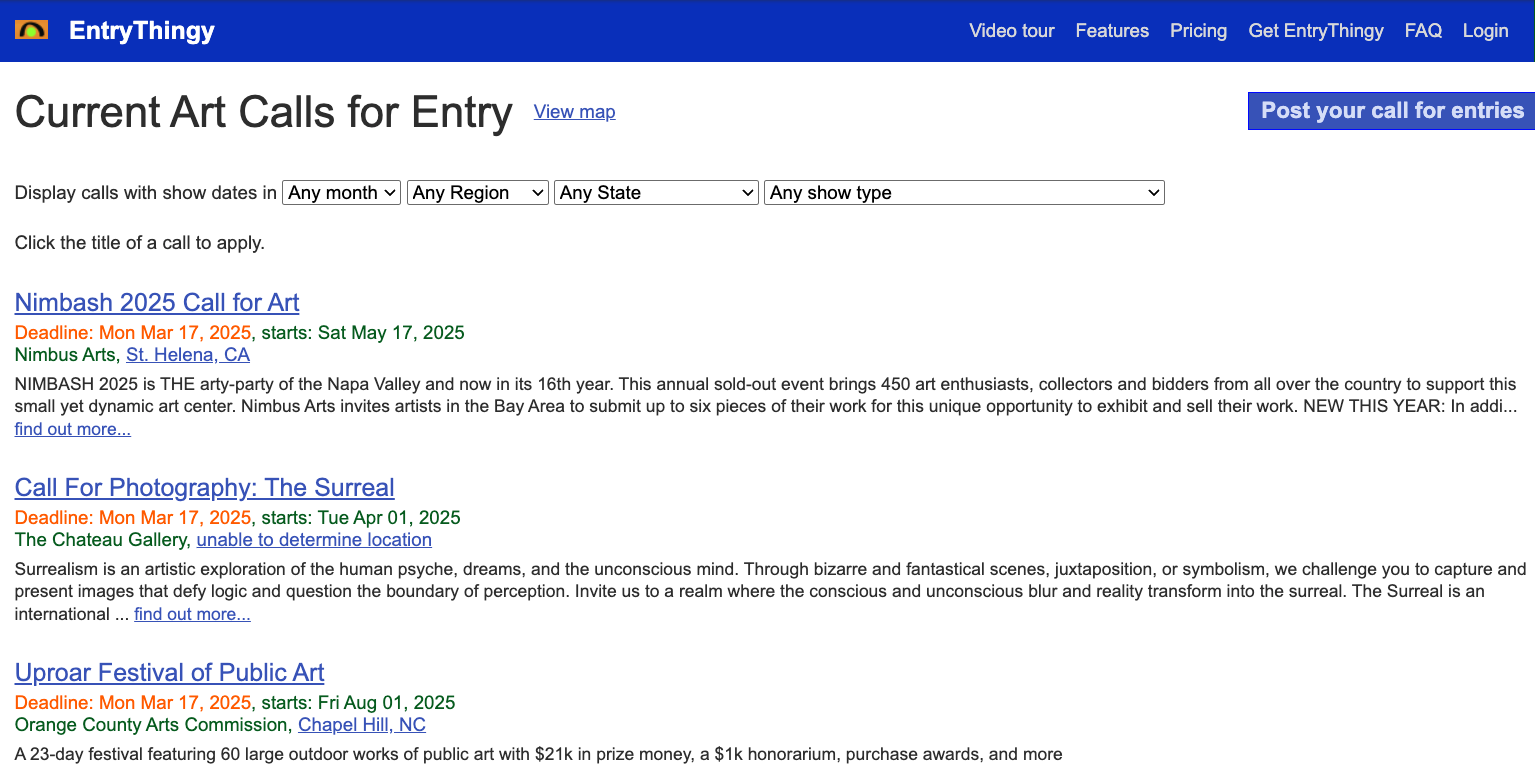Click the Current Art Calls for Entry heading
Viewport: 1535px width, 777px height.
coord(264,112)
